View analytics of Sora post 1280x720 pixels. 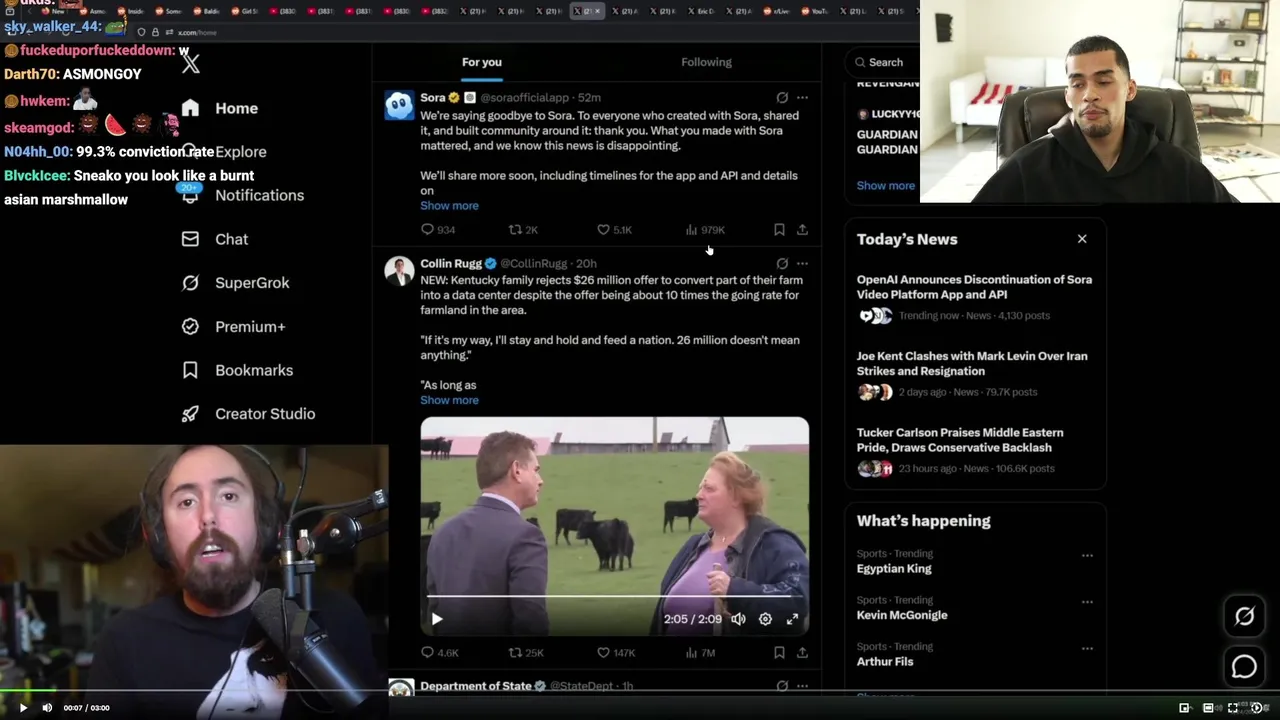[705, 230]
